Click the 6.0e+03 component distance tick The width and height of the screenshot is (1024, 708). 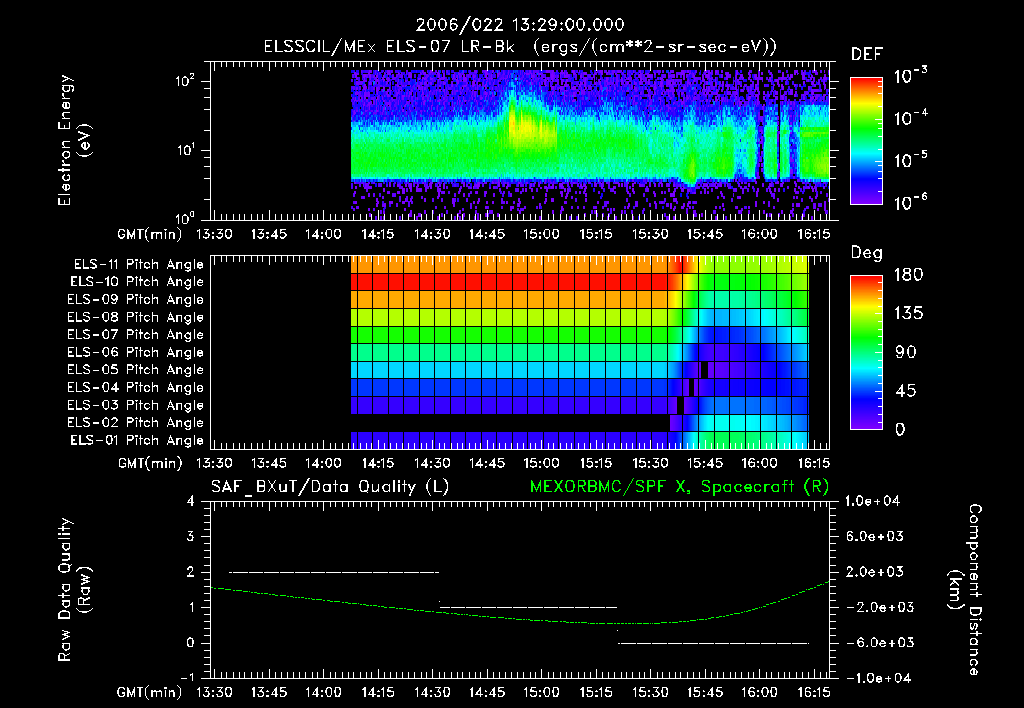(875, 536)
